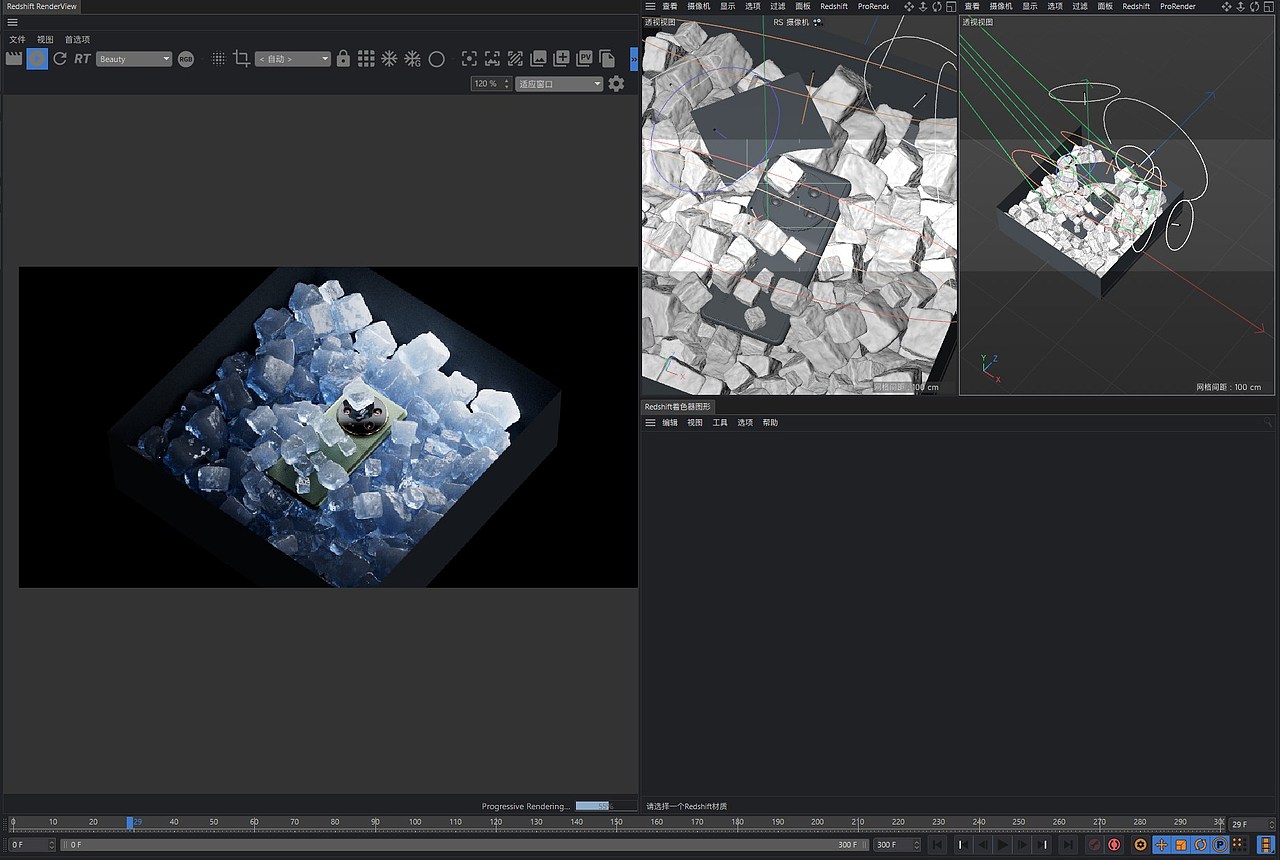Open the 首选项 menu in RenderView

point(77,39)
